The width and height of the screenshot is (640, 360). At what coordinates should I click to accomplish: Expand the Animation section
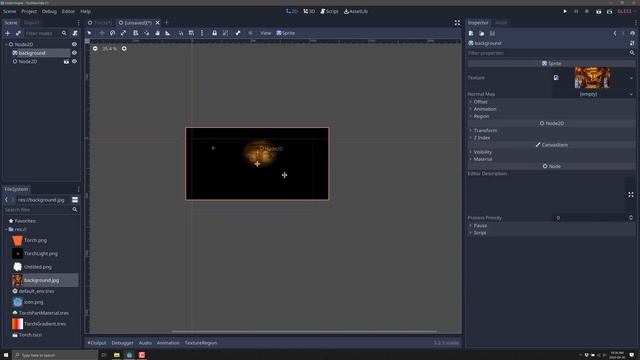coord(551,109)
